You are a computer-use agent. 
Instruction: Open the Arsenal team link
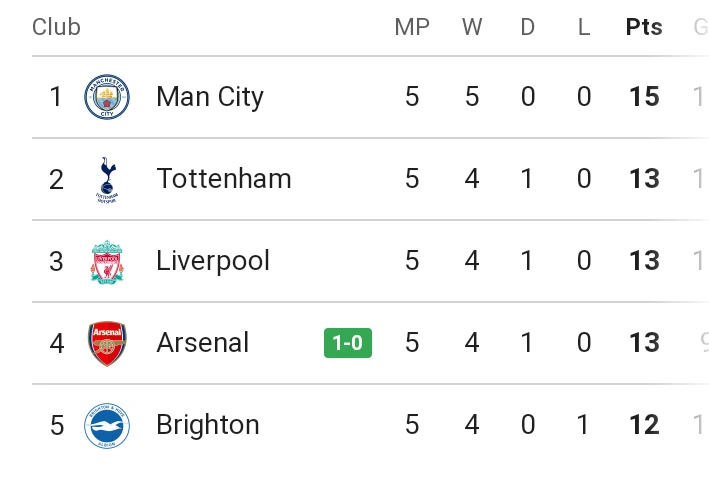click(x=203, y=343)
